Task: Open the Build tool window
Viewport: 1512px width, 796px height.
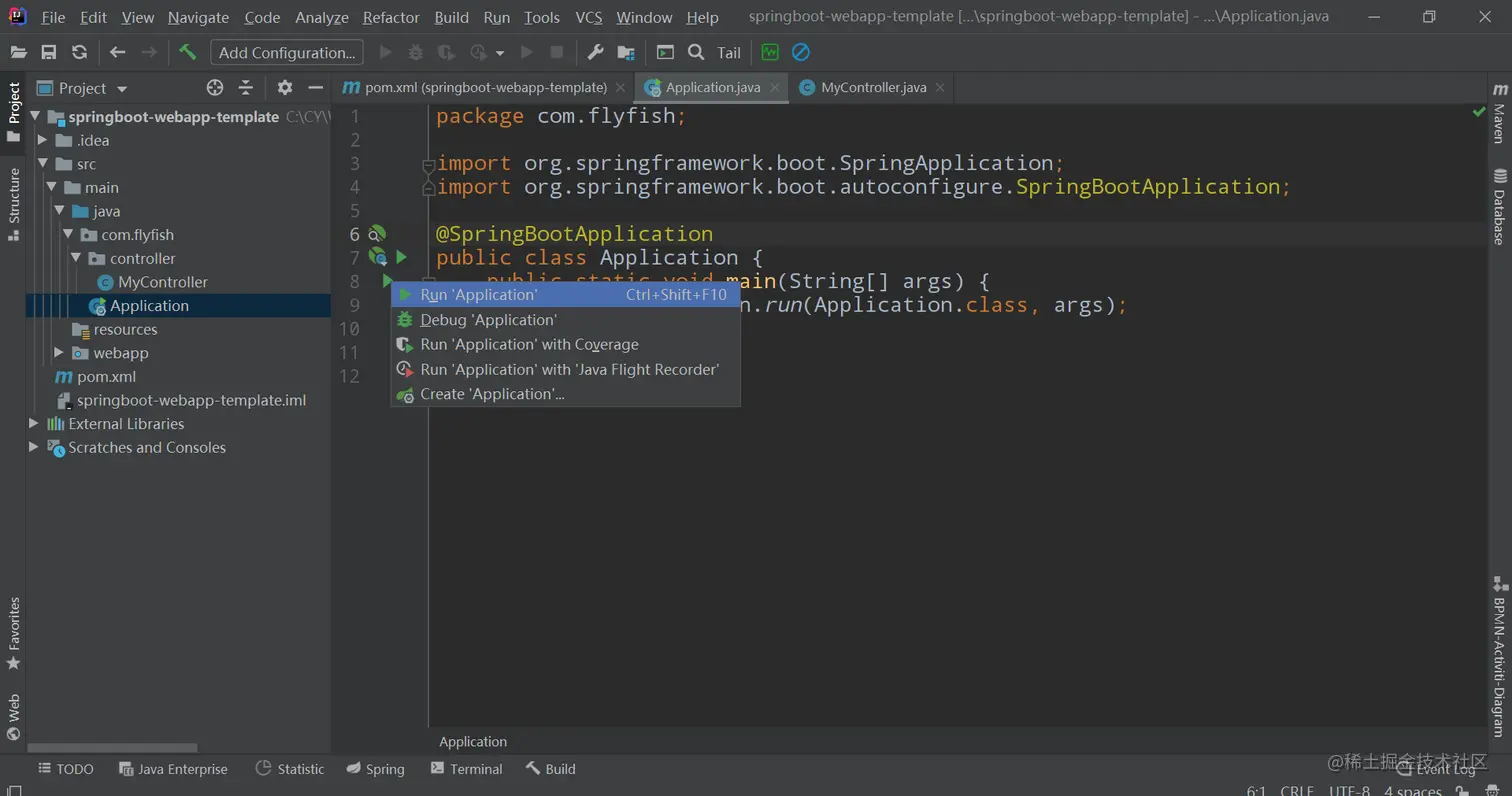Action: click(551, 769)
